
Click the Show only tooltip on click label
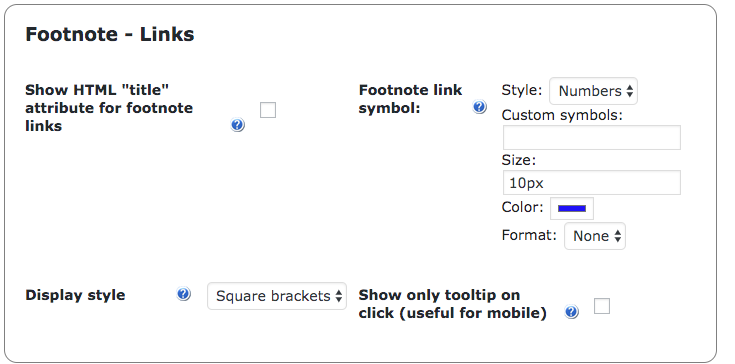(x=452, y=304)
